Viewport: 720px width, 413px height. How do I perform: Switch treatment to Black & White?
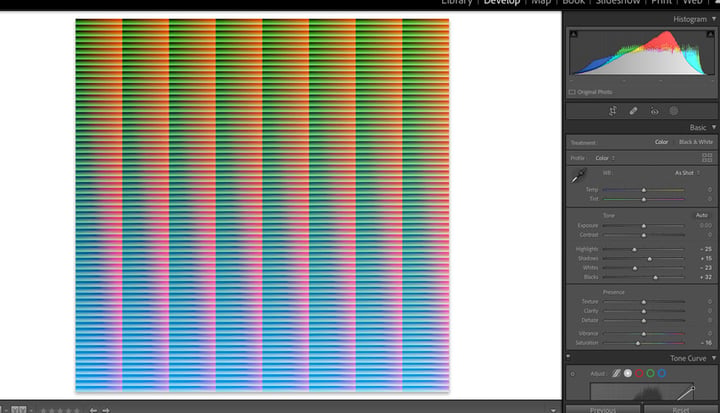coord(696,142)
